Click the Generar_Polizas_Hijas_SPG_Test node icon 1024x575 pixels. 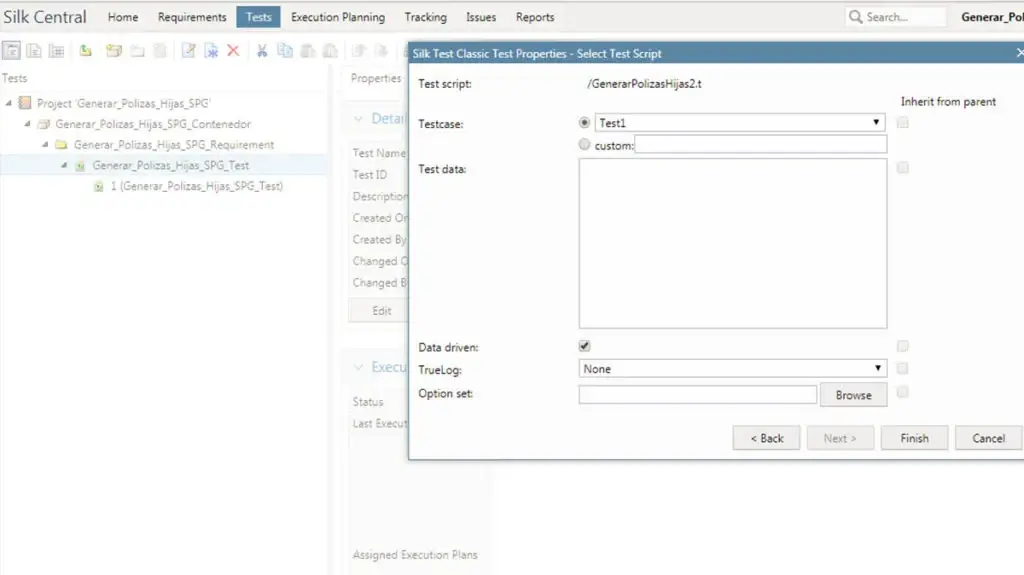80,166
